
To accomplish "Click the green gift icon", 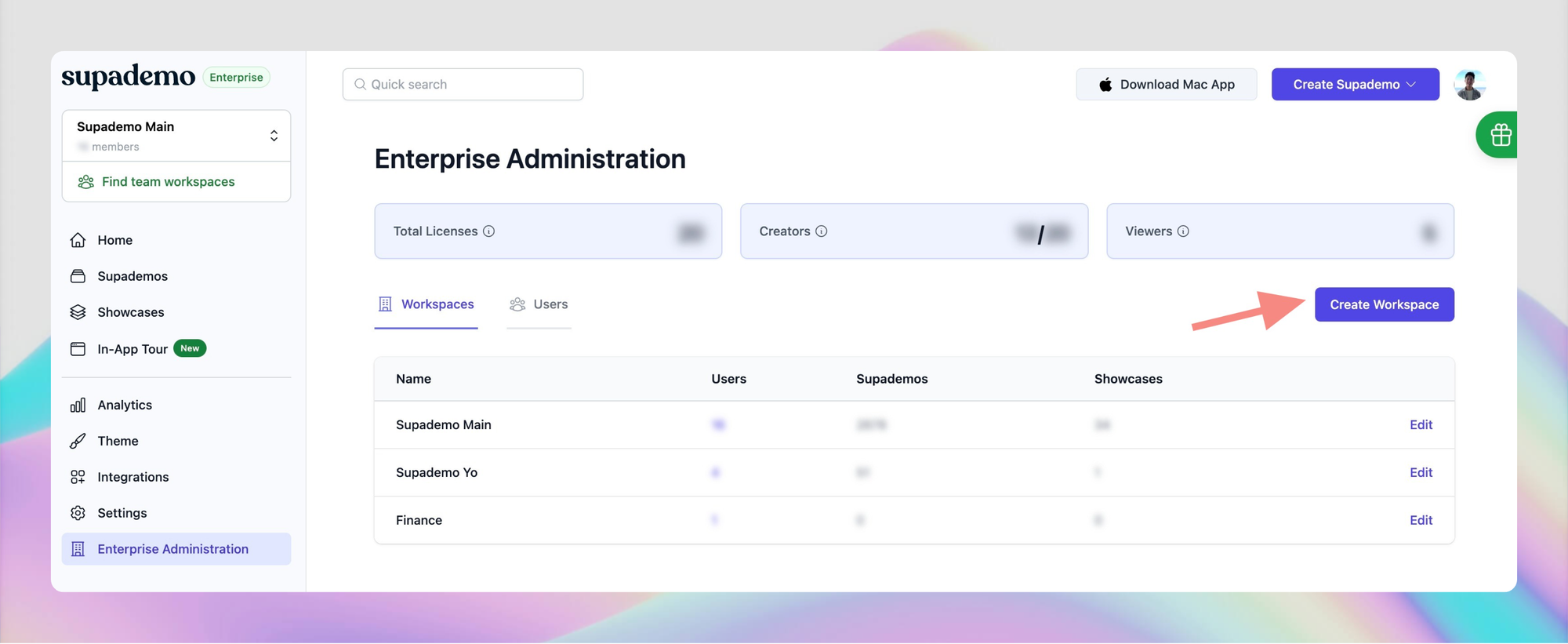I will click(1501, 135).
